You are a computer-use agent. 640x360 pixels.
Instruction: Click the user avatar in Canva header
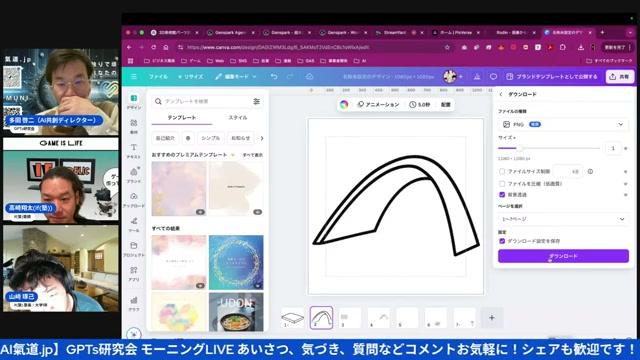coord(450,76)
